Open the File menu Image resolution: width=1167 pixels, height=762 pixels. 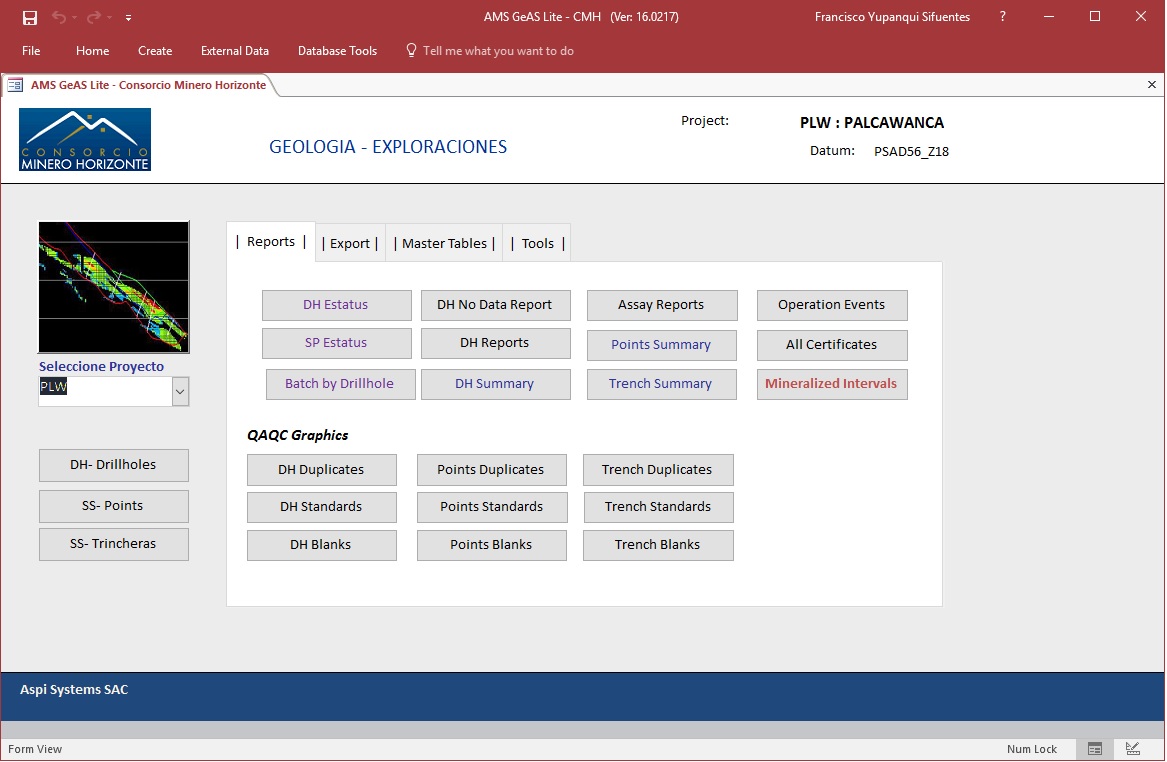31,51
